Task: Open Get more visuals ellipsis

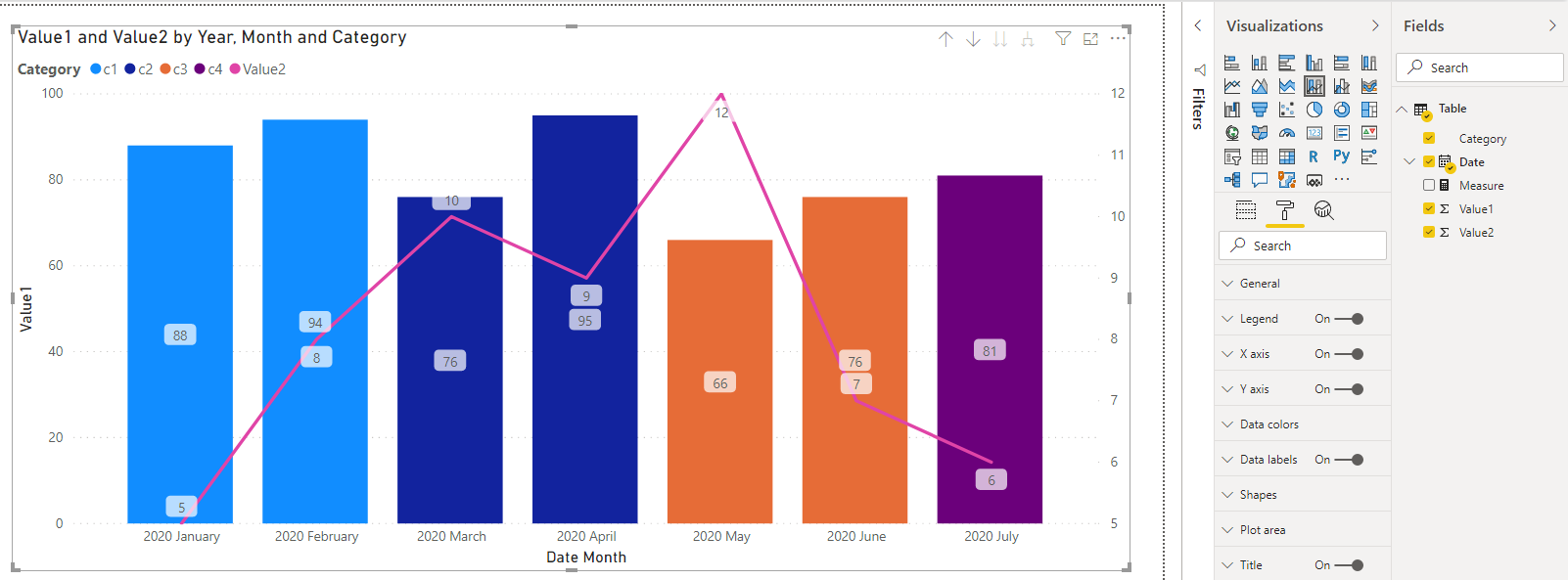Action: [1342, 180]
